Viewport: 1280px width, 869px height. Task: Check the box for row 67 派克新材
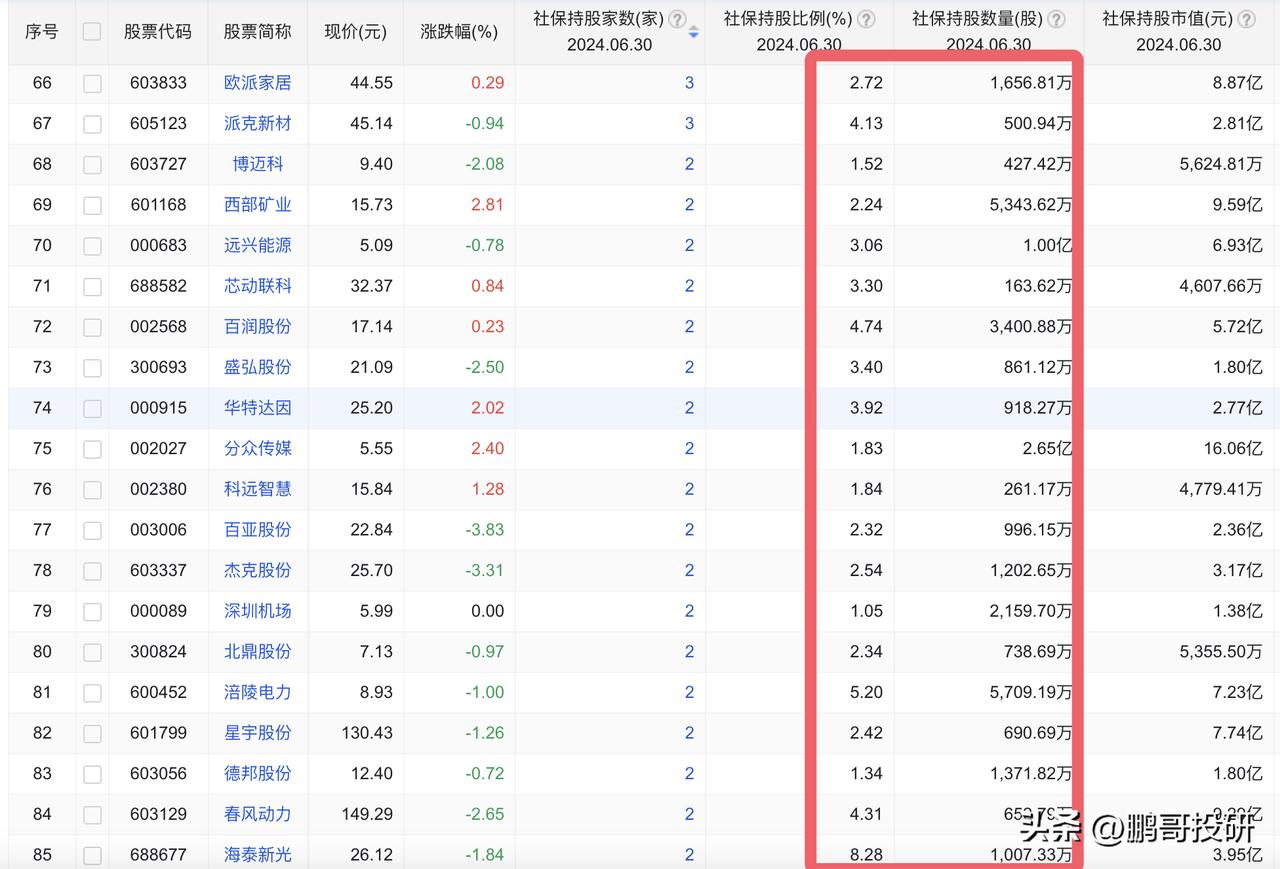point(92,124)
